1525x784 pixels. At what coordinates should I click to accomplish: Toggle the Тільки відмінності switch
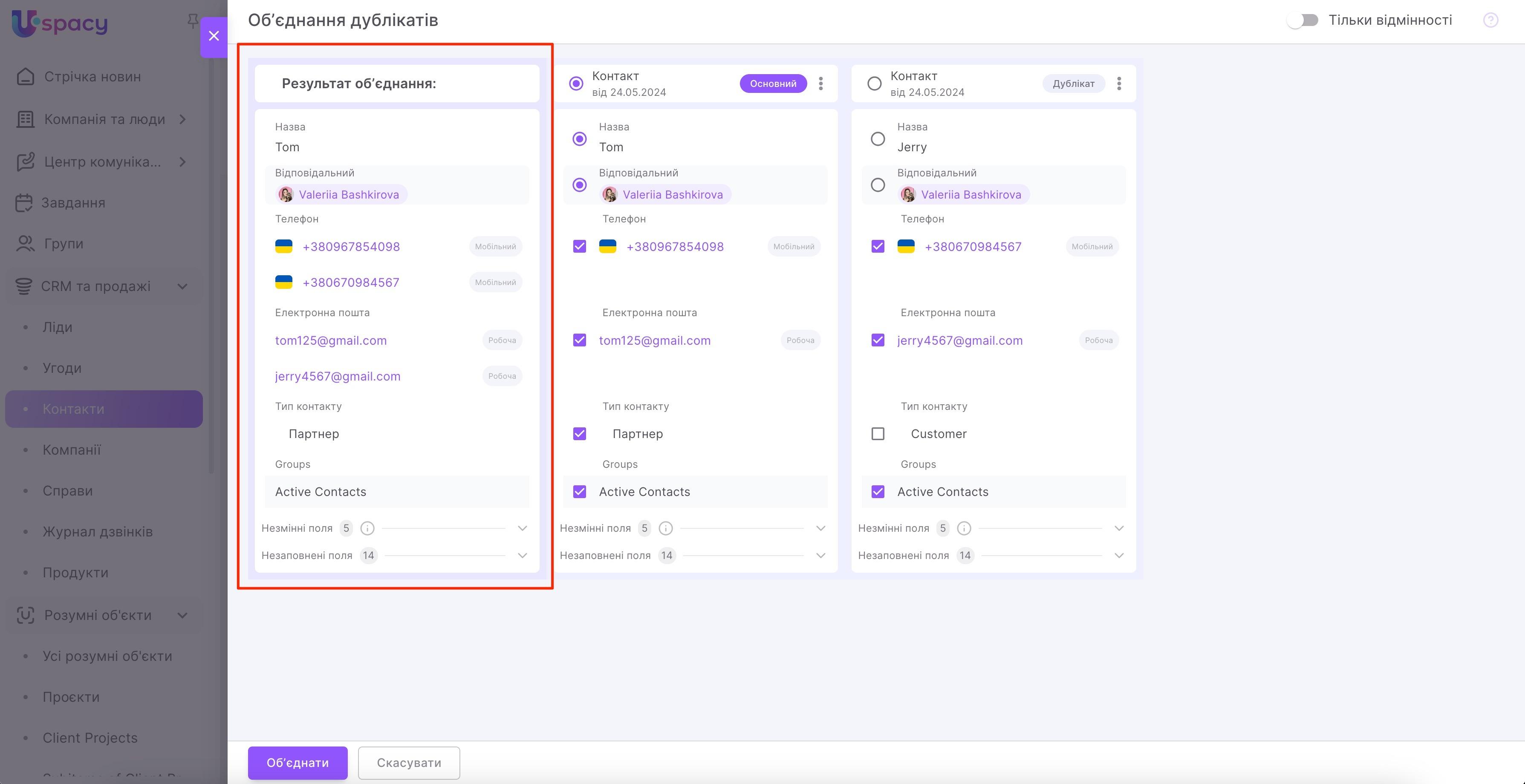[1303, 20]
